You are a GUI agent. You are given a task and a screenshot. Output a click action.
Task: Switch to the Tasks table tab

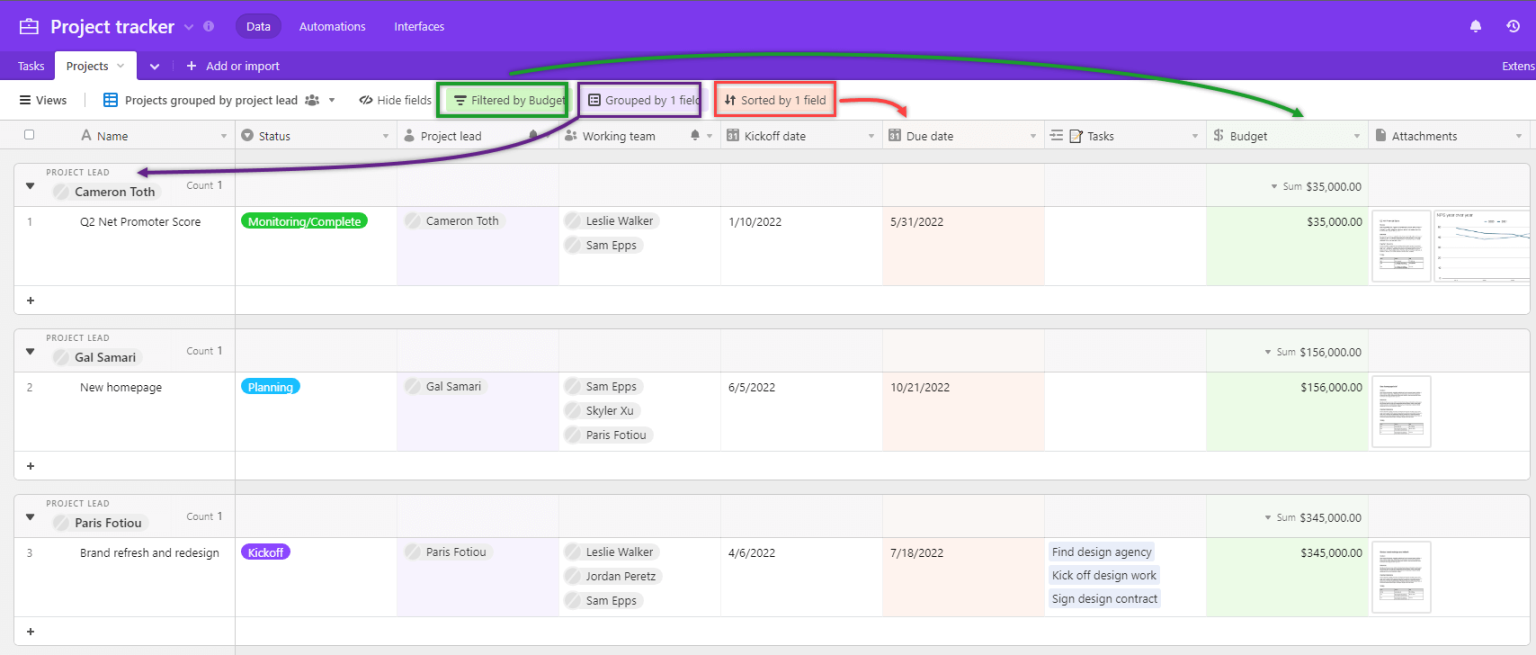coord(29,65)
